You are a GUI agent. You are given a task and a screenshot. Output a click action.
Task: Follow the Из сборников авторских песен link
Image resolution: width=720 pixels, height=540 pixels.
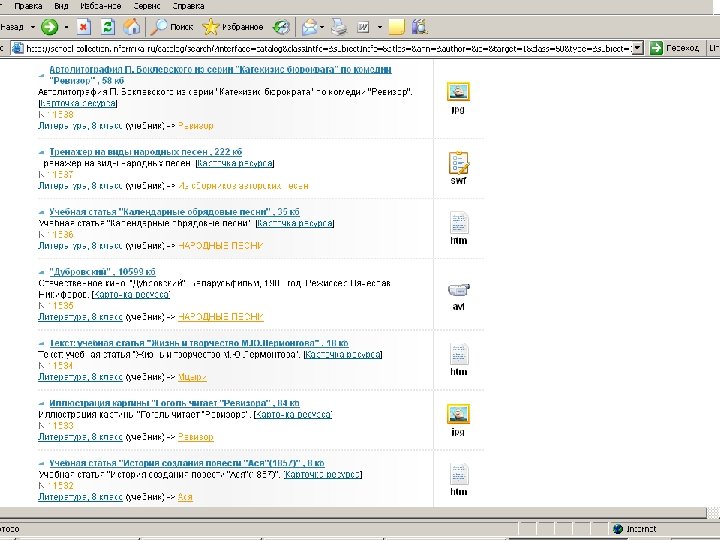[x=243, y=186]
